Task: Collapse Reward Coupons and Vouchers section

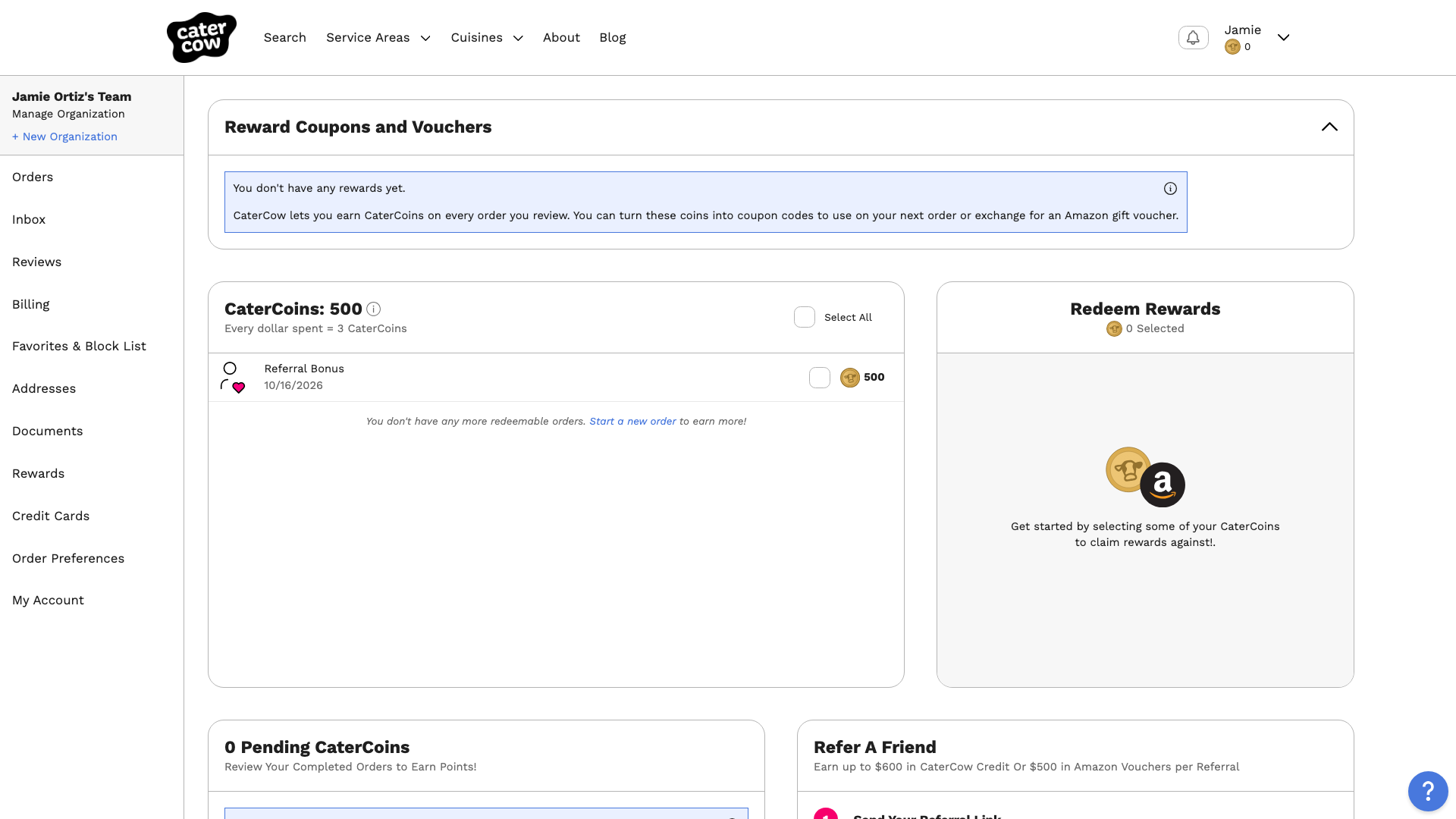Action: [1329, 127]
